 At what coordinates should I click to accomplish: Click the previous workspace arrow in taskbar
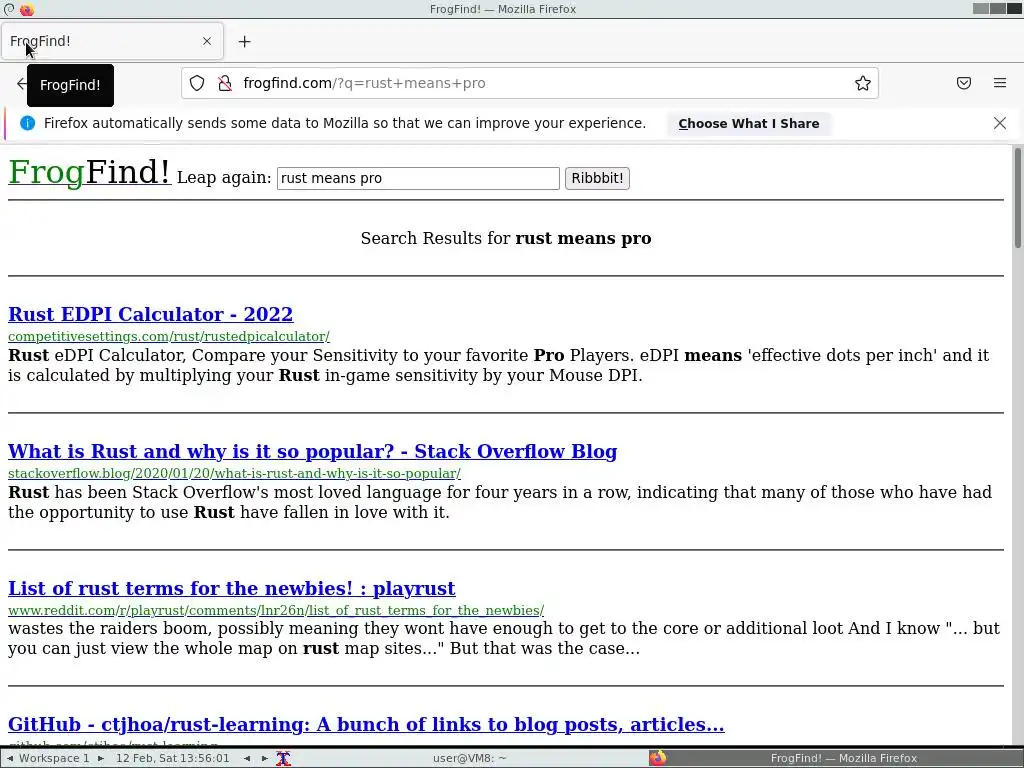coord(10,758)
